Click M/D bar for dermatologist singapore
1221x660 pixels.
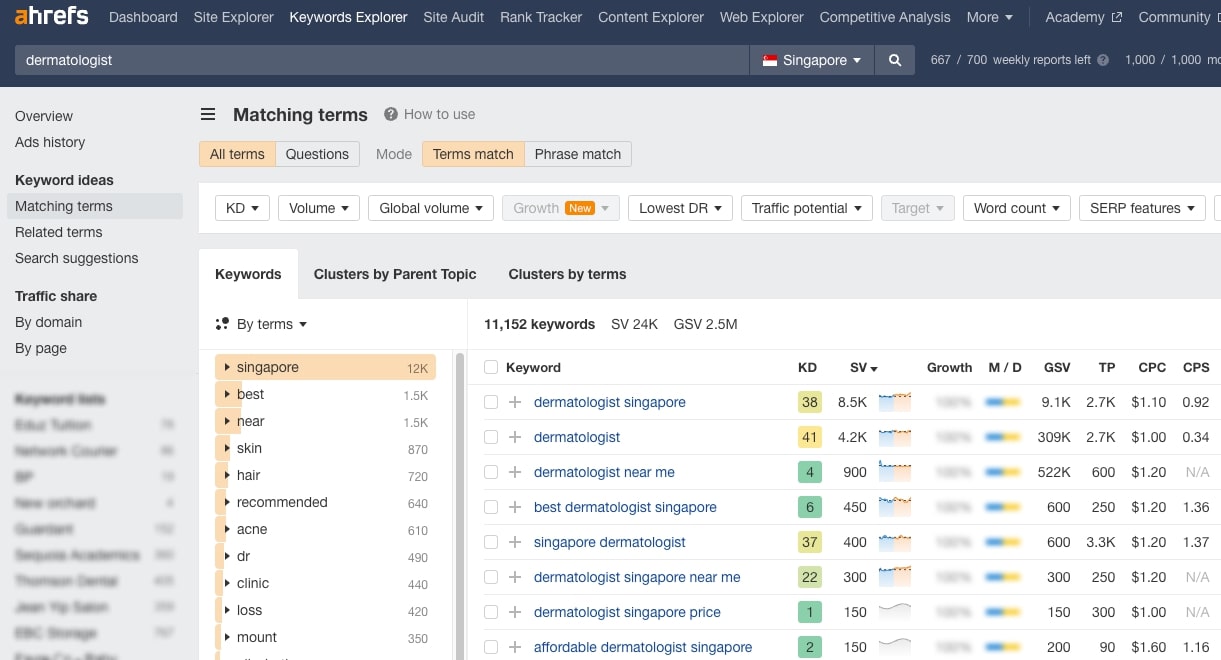pyautogui.click(x=1002, y=402)
